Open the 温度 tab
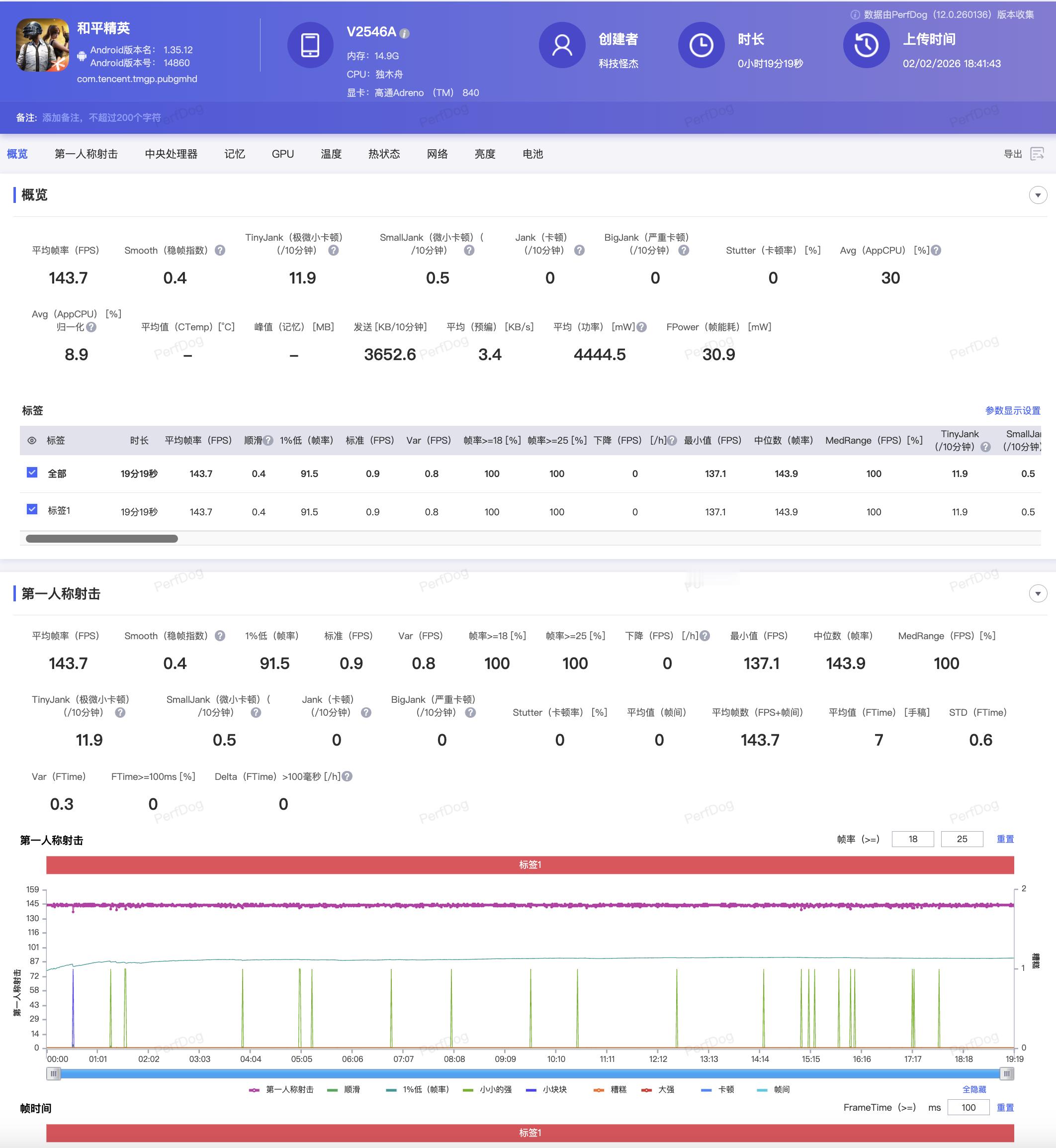The image size is (1056, 1148). (x=331, y=154)
